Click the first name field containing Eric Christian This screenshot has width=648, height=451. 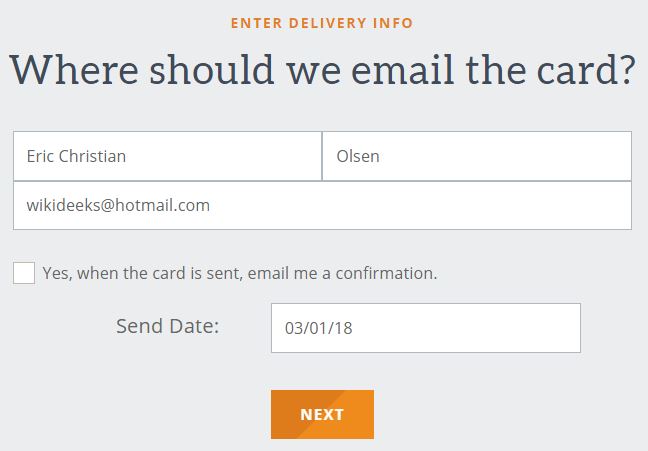[x=167, y=156]
